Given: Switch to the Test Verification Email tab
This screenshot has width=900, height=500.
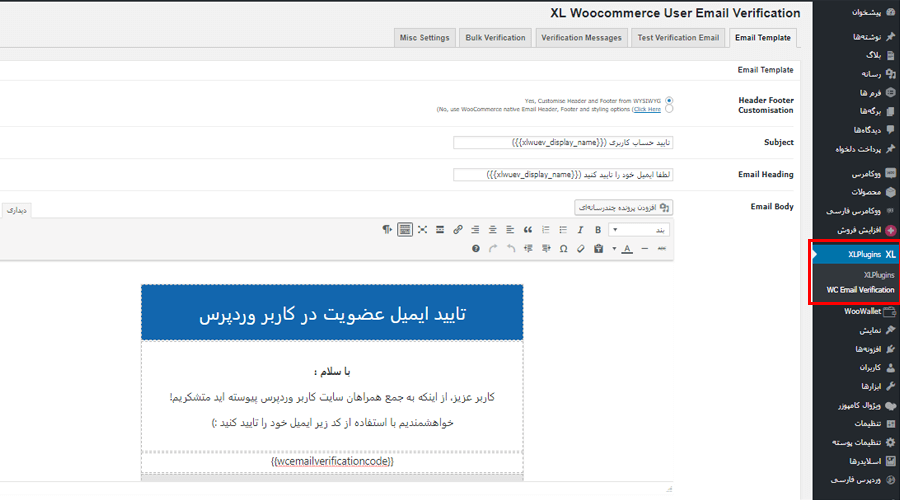Looking at the screenshot, I should click(678, 37).
